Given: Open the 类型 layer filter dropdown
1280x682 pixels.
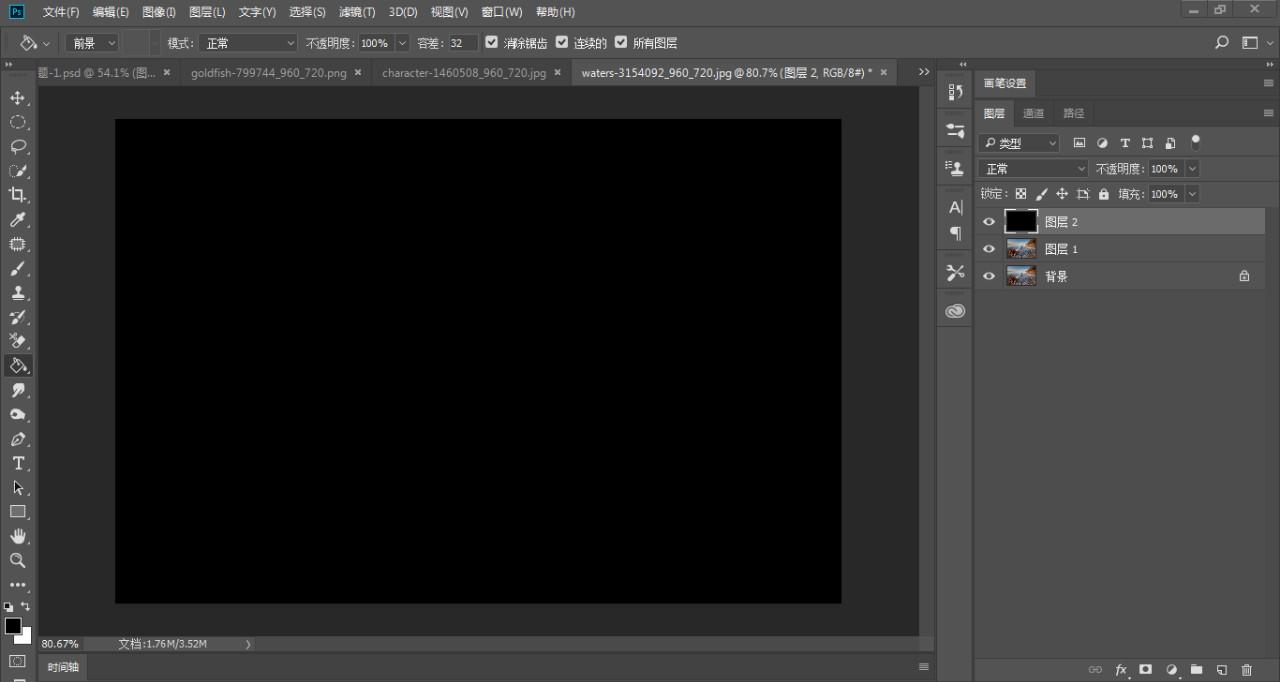Looking at the screenshot, I should point(1018,143).
